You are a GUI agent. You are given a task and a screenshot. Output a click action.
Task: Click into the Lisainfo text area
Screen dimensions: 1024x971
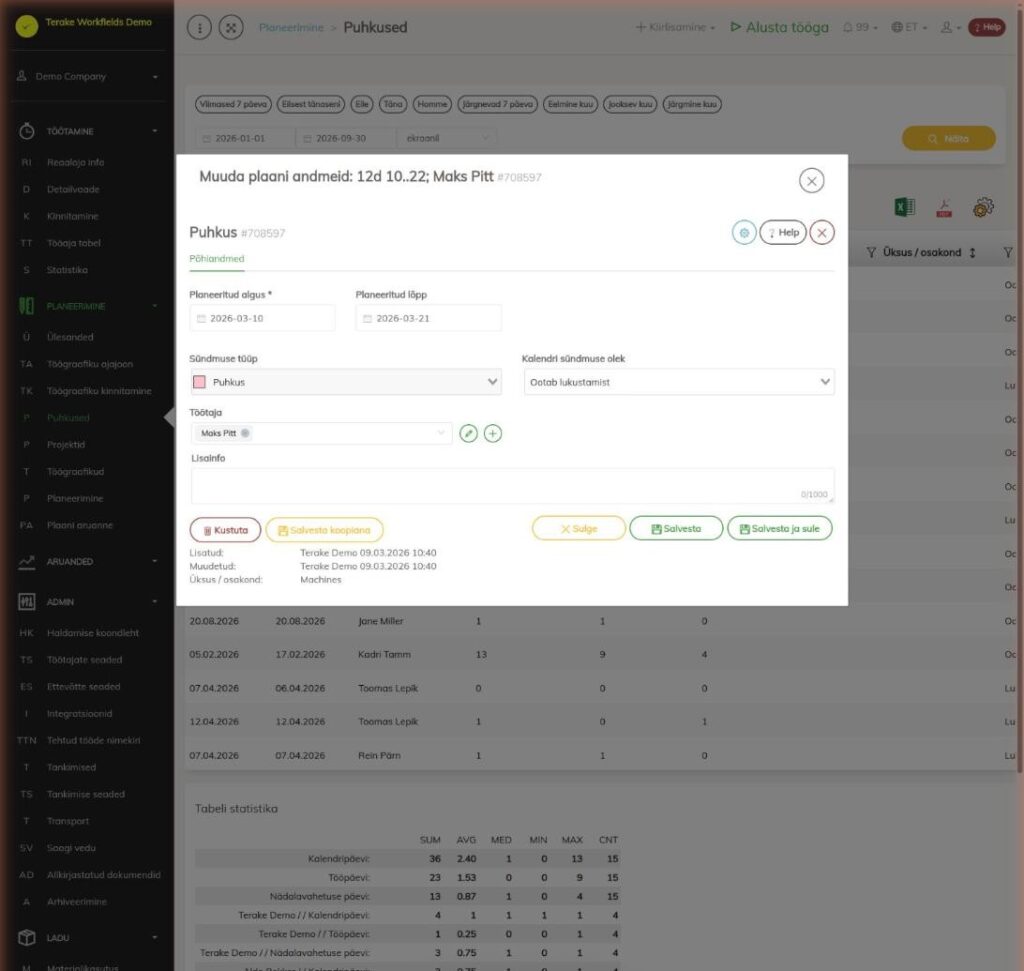tap(513, 486)
